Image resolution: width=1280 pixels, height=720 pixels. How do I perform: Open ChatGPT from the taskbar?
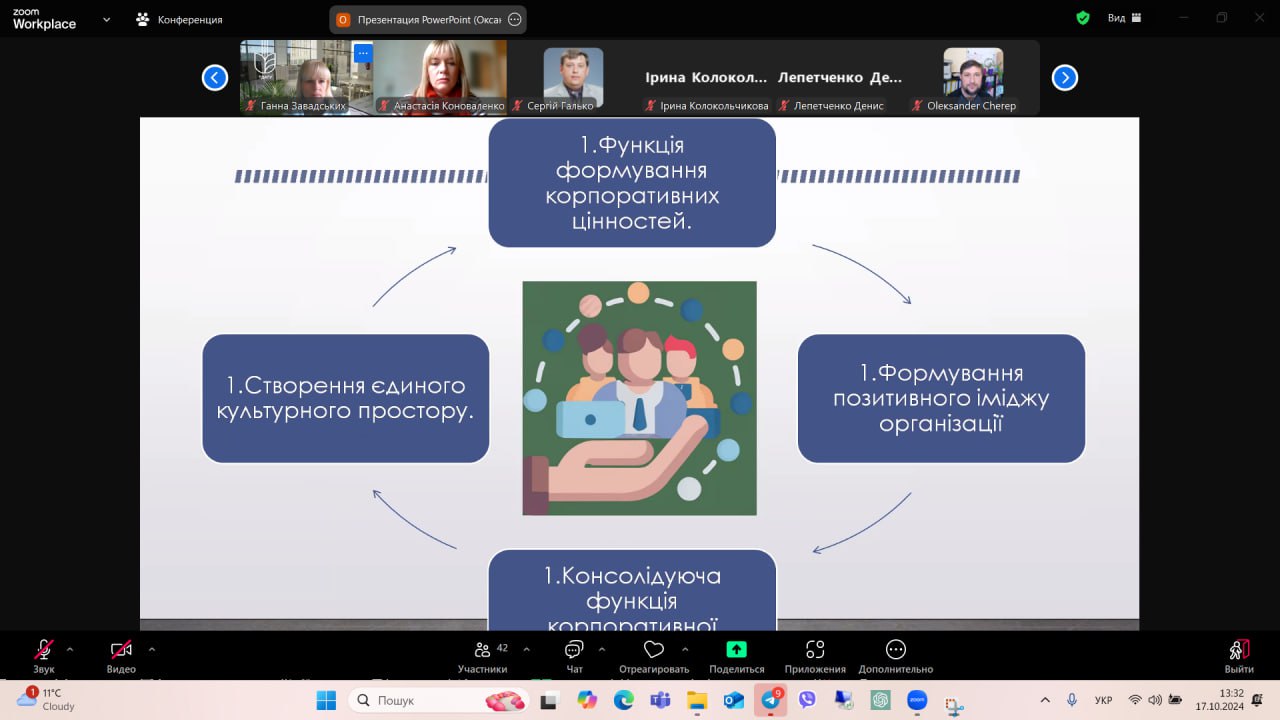pyautogui.click(x=880, y=700)
